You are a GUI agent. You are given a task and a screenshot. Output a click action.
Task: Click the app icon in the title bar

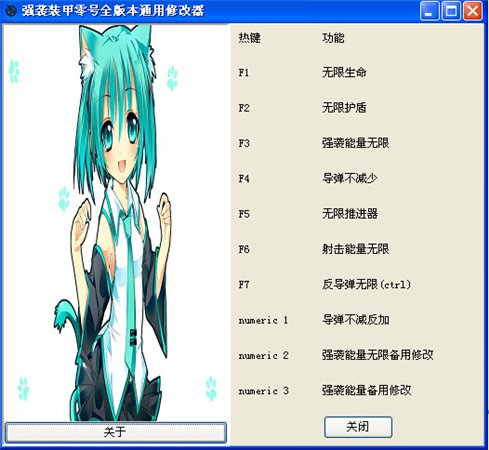click(x=11, y=11)
